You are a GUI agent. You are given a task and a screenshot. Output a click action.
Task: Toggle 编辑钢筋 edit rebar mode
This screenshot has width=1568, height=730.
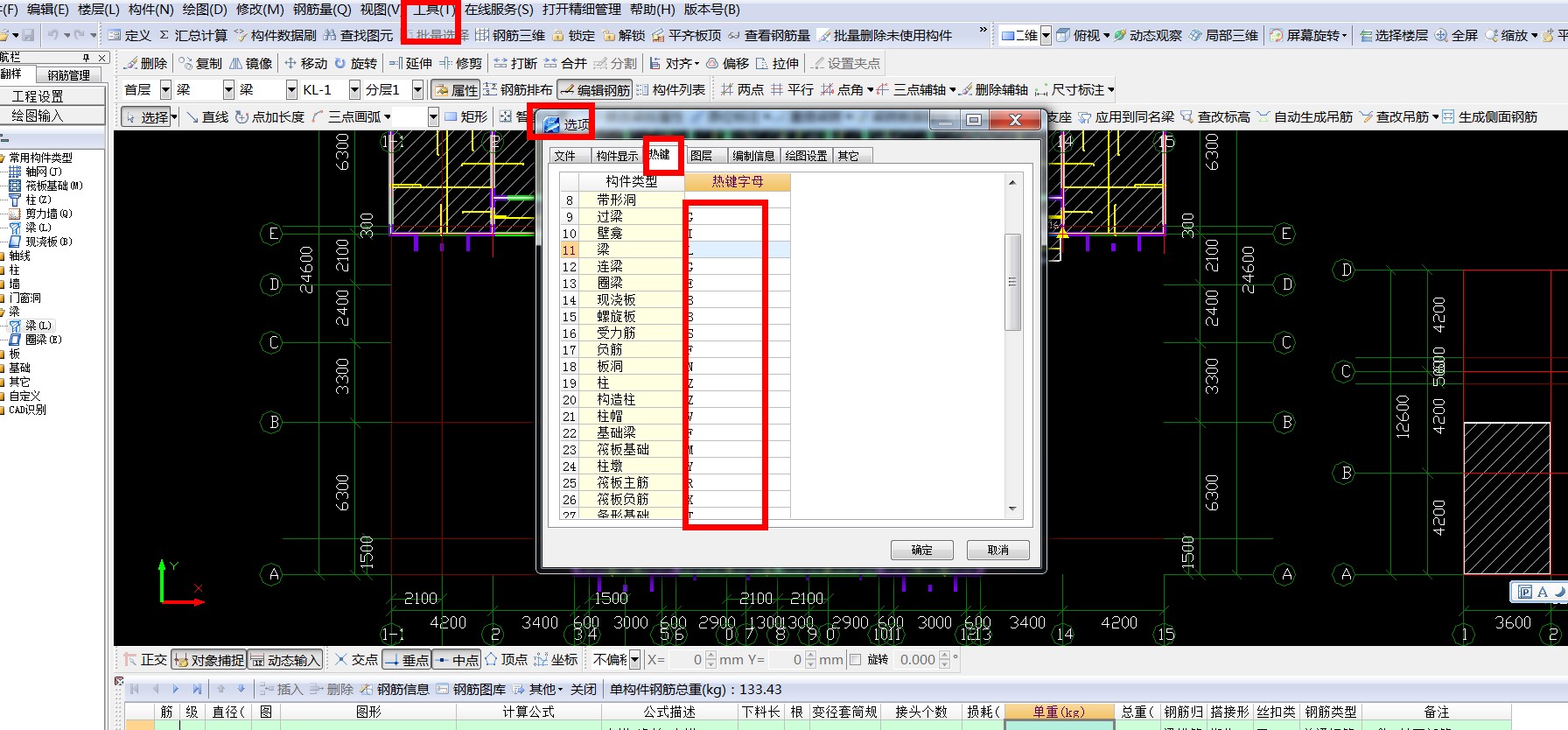pyautogui.click(x=595, y=90)
